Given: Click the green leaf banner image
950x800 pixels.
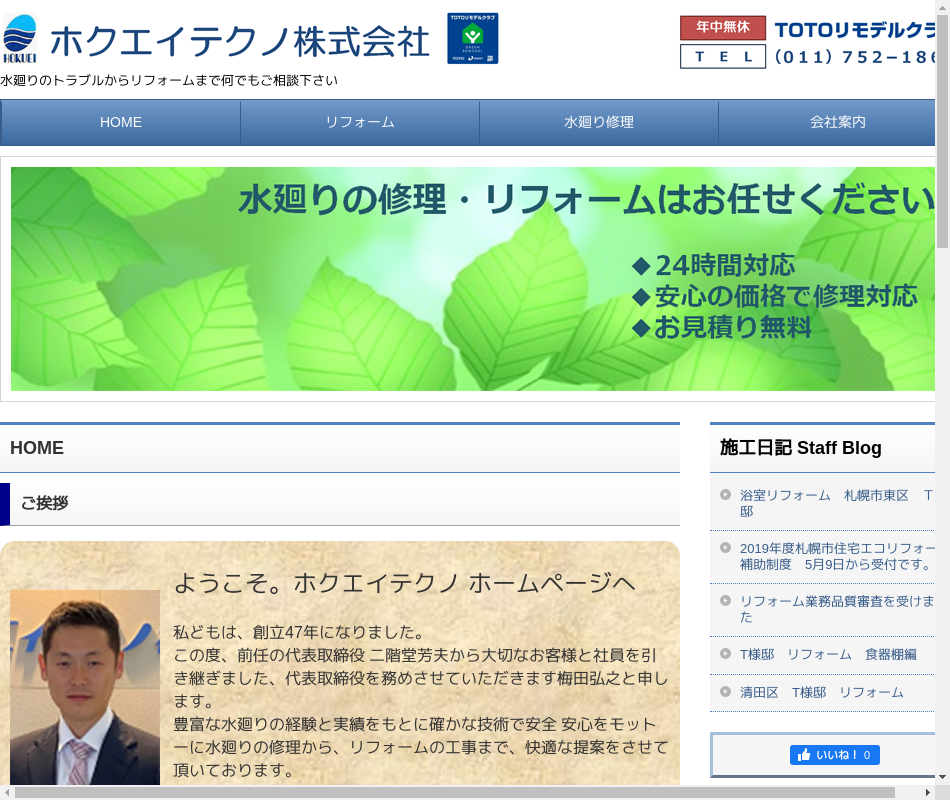Looking at the screenshot, I should 473,279.
